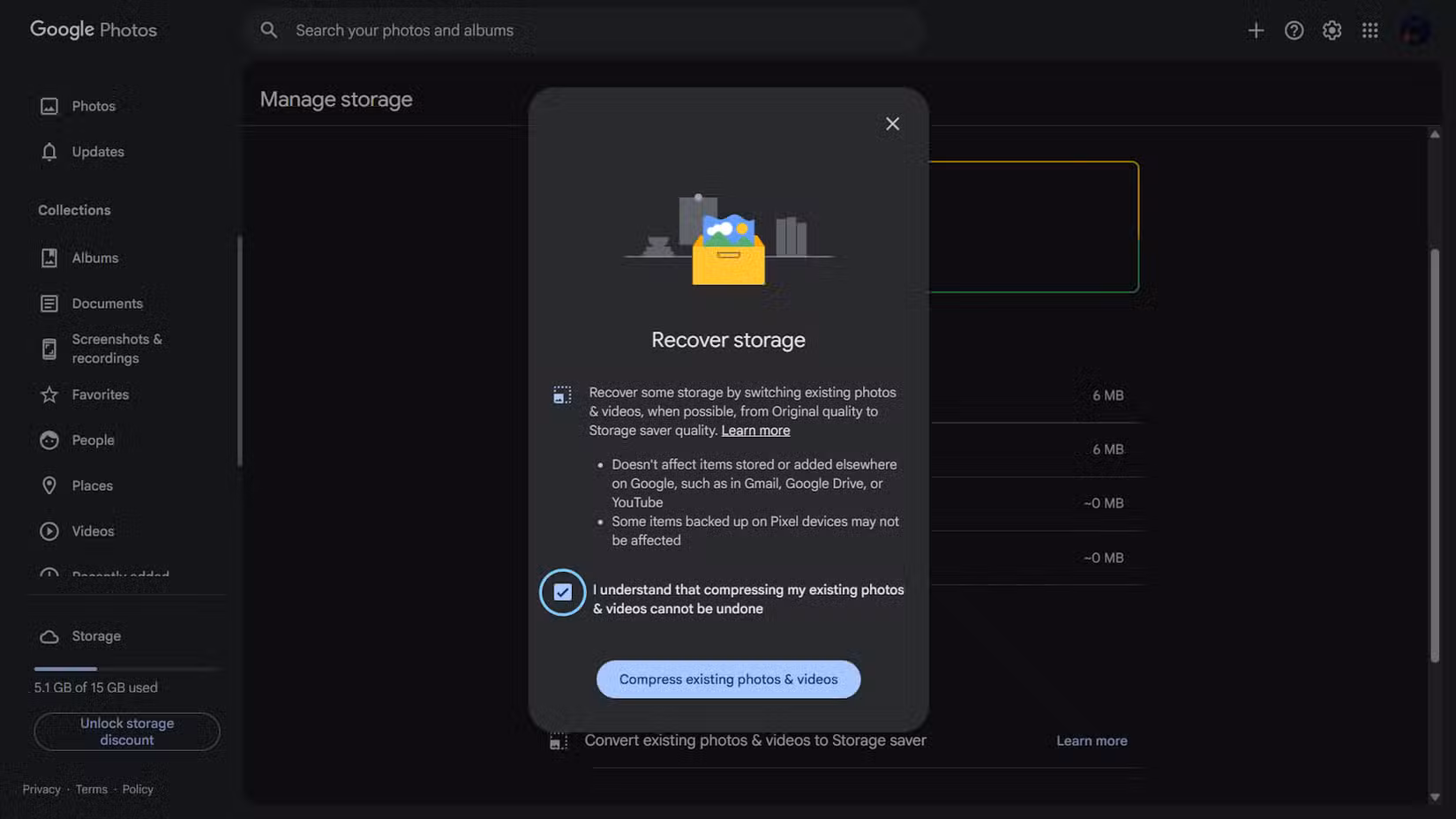
Task: Click the Storage cloud icon
Action: click(49, 636)
